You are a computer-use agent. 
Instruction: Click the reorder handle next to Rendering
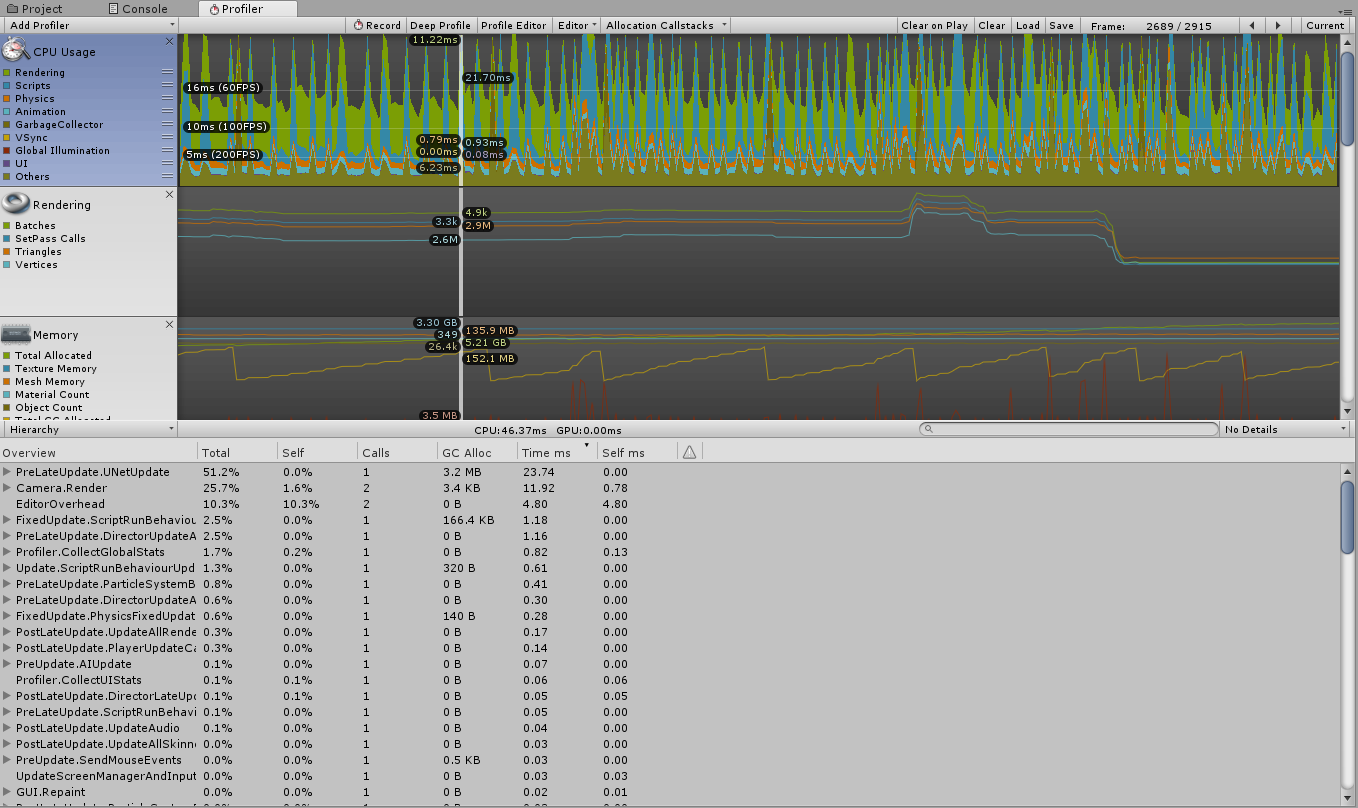[x=168, y=73]
